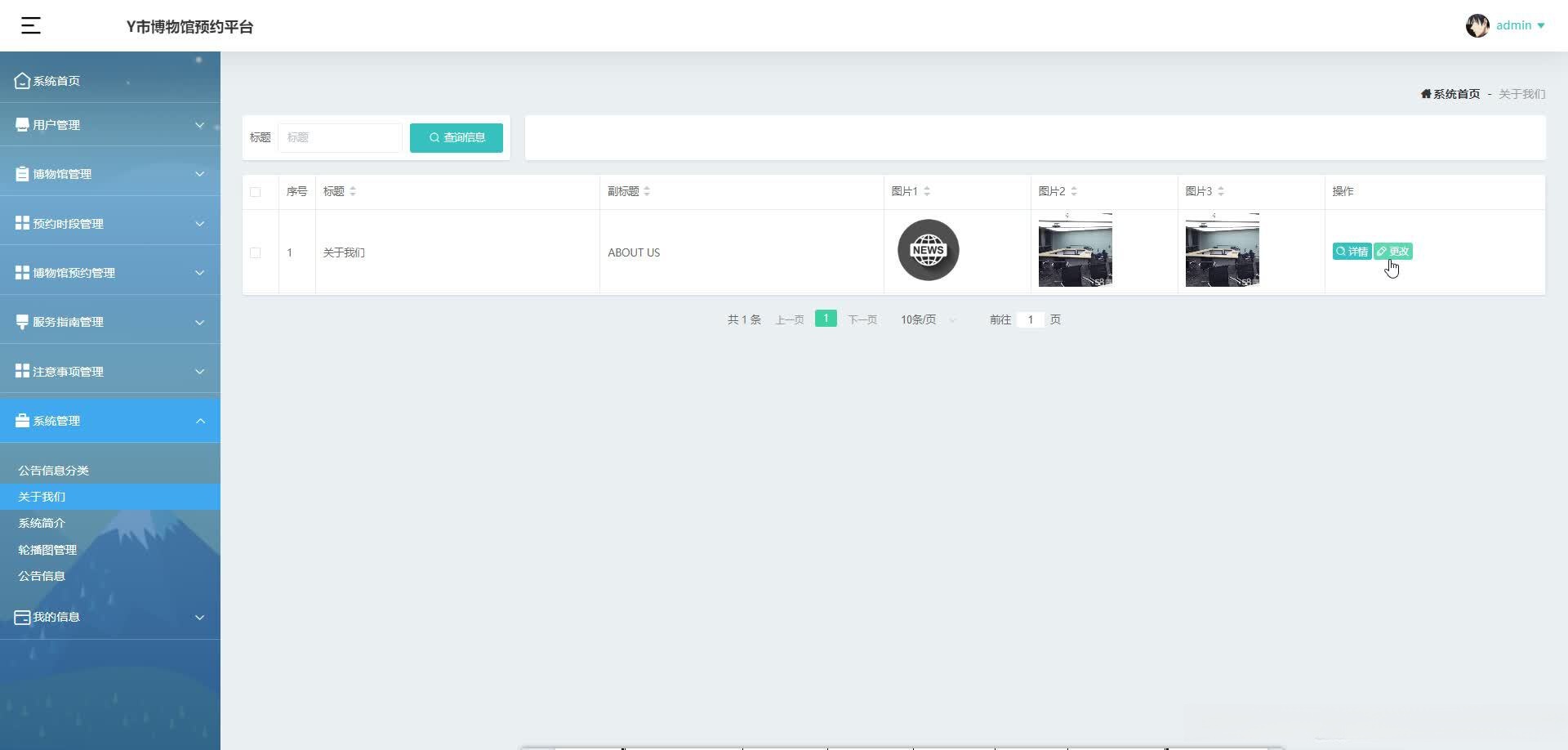
Task: Sort 副标题 column using its sort arrows
Action: point(647,191)
